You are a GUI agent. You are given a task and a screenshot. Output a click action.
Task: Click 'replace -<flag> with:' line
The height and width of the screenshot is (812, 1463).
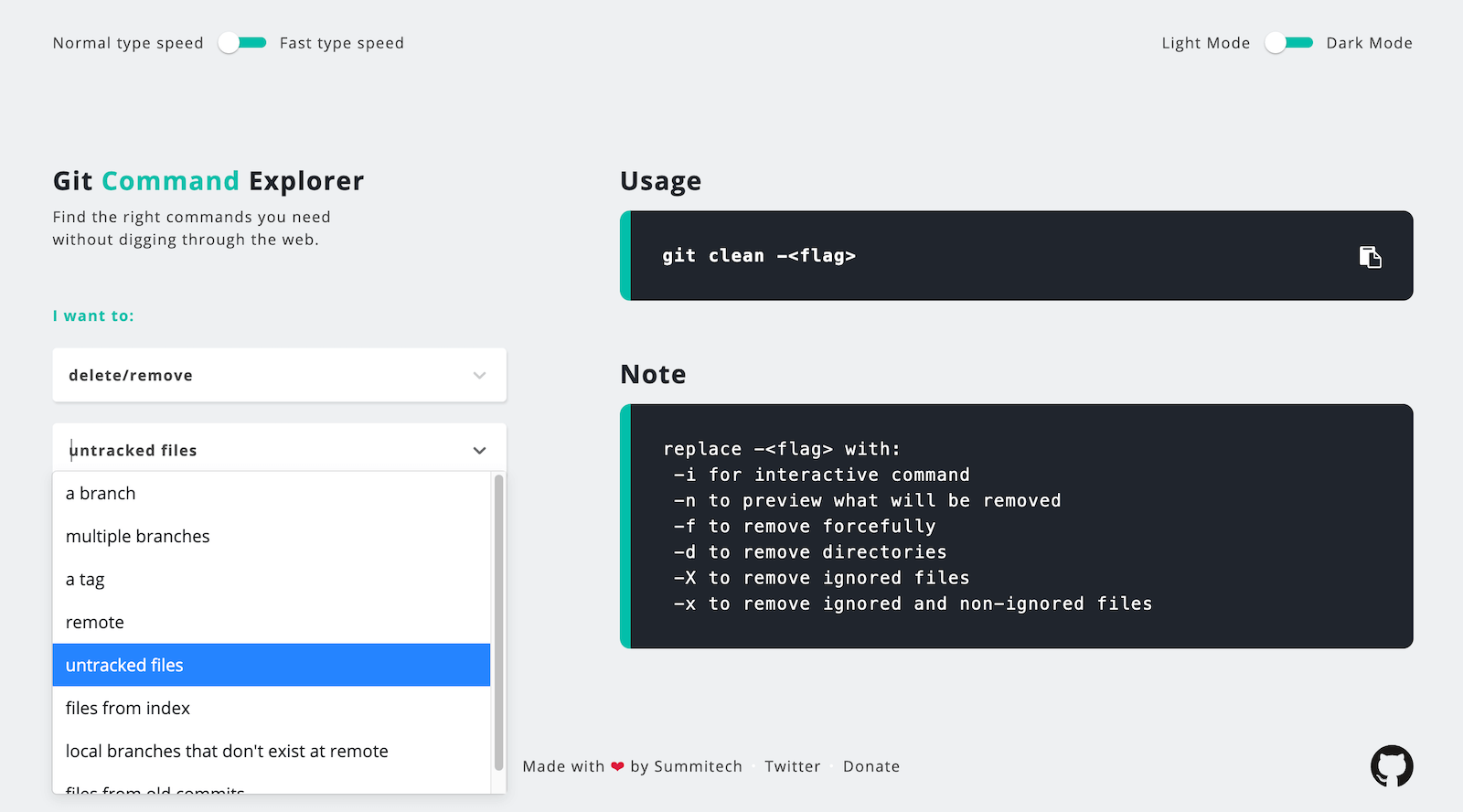click(x=782, y=449)
